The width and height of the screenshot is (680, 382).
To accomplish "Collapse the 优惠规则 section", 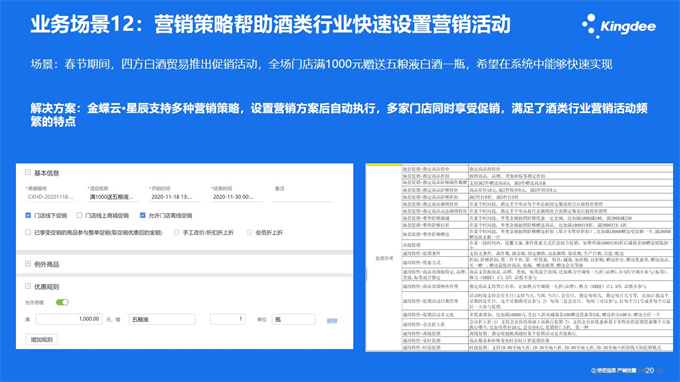I will [x=28, y=286].
